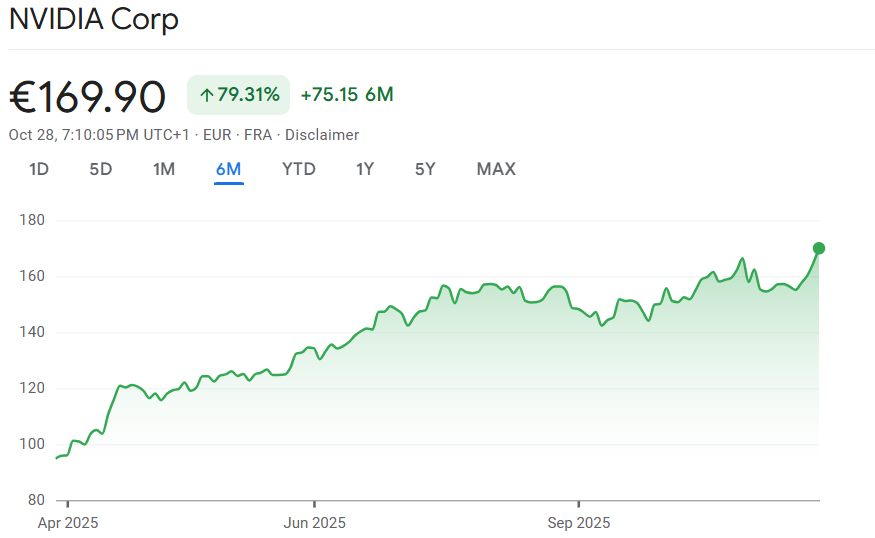Switch chart to YTD view
The image size is (875, 538).
[x=299, y=169]
